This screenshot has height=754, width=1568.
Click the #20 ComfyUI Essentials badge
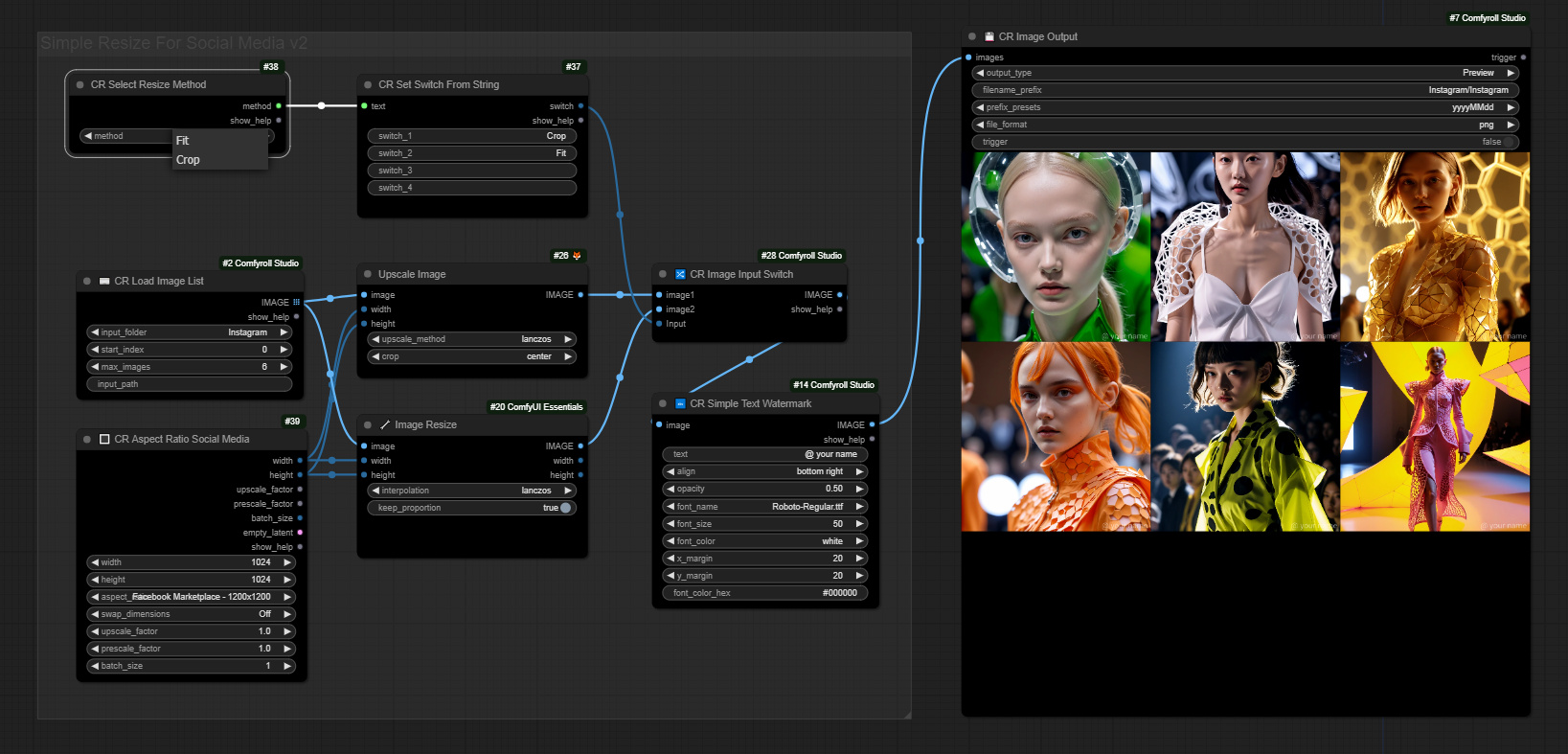[x=536, y=407]
